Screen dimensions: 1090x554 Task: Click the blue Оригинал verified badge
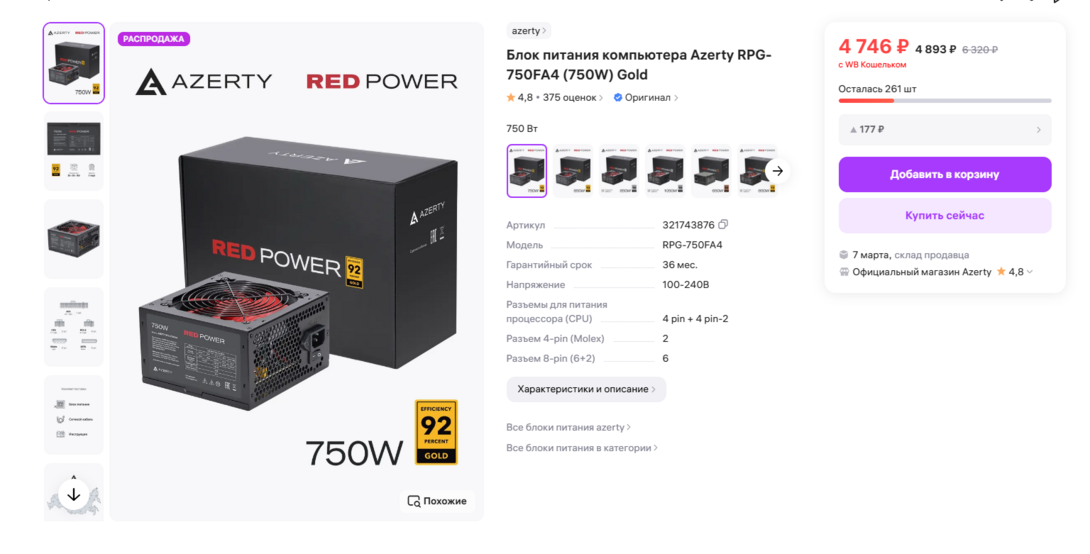point(617,98)
